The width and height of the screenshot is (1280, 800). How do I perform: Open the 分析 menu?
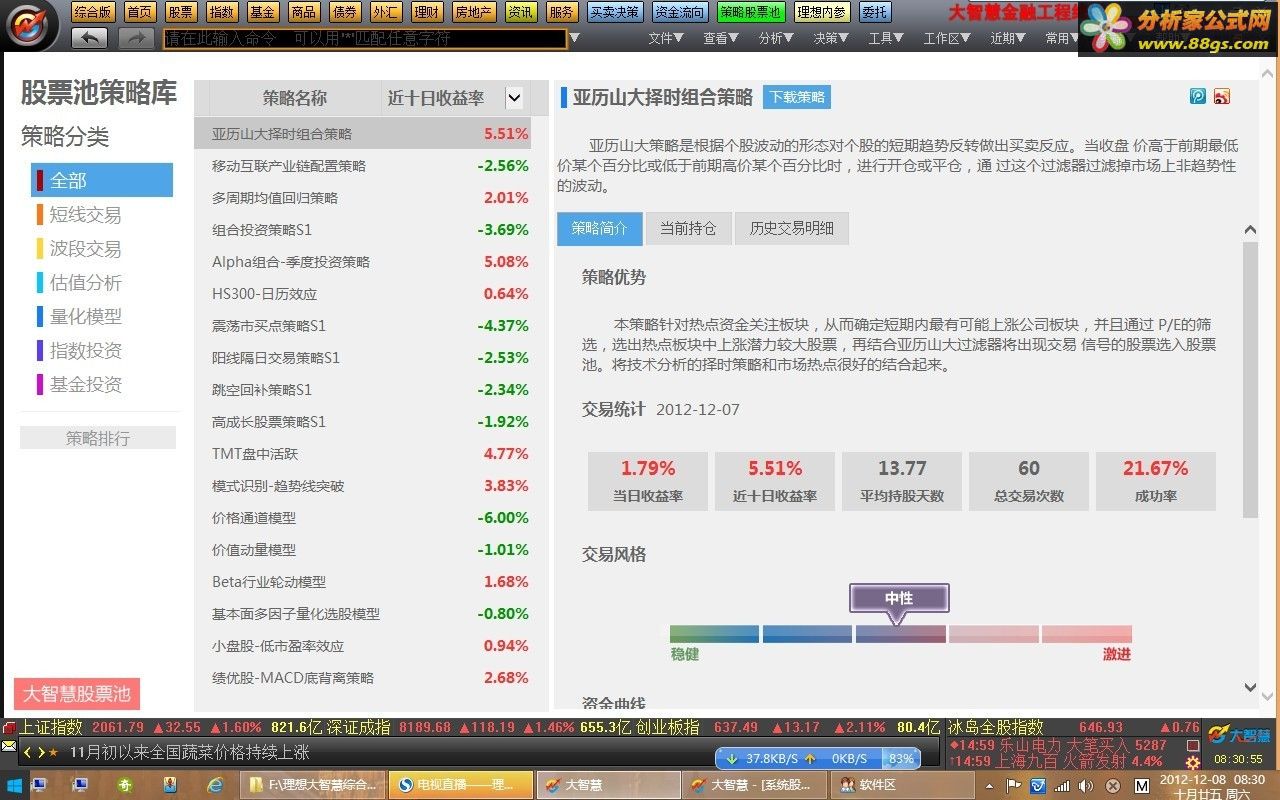click(x=777, y=38)
